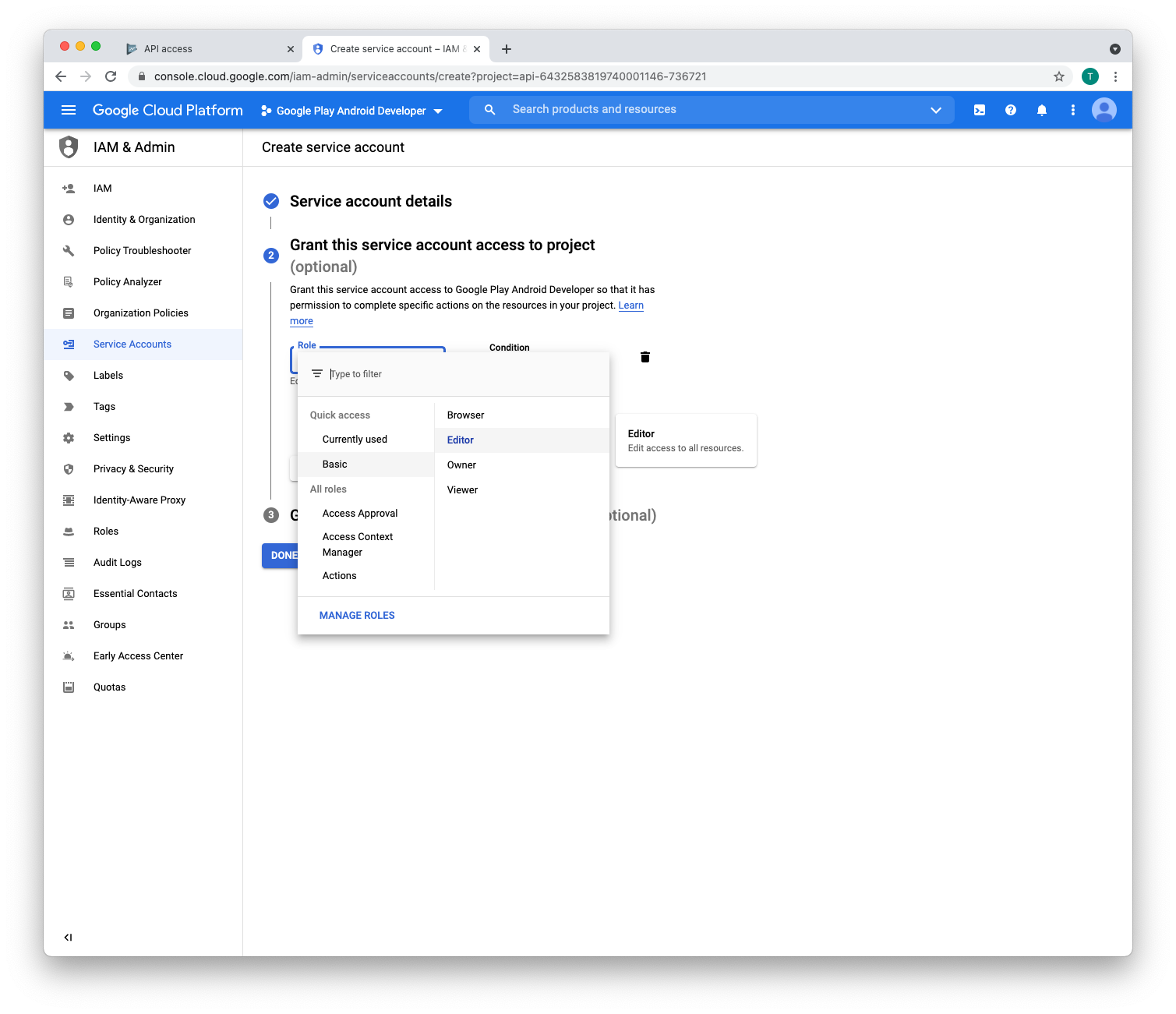Choose the Editor role
Viewport: 1176px width, 1014px height.
tap(522, 440)
